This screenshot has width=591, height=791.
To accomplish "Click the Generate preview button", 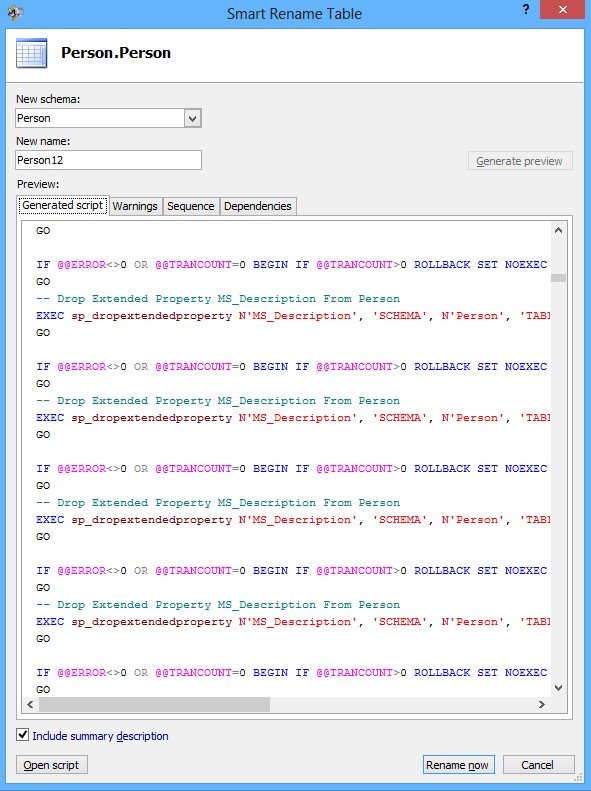I will point(519,161).
